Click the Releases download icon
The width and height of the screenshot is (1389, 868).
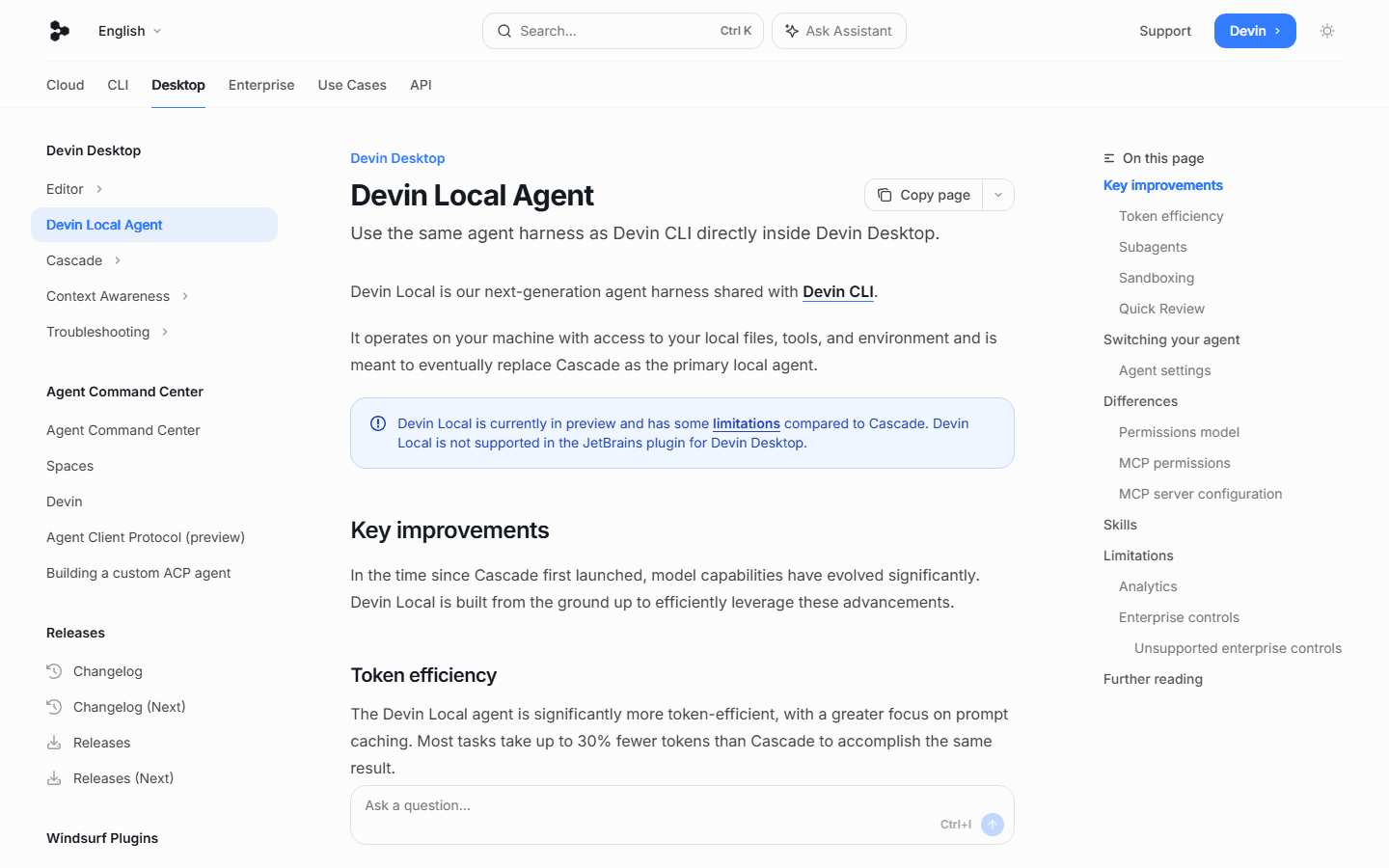(x=54, y=743)
